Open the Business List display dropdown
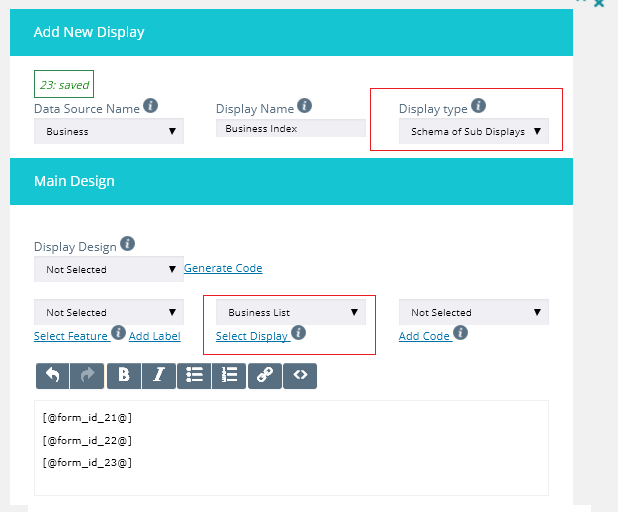 (x=291, y=312)
